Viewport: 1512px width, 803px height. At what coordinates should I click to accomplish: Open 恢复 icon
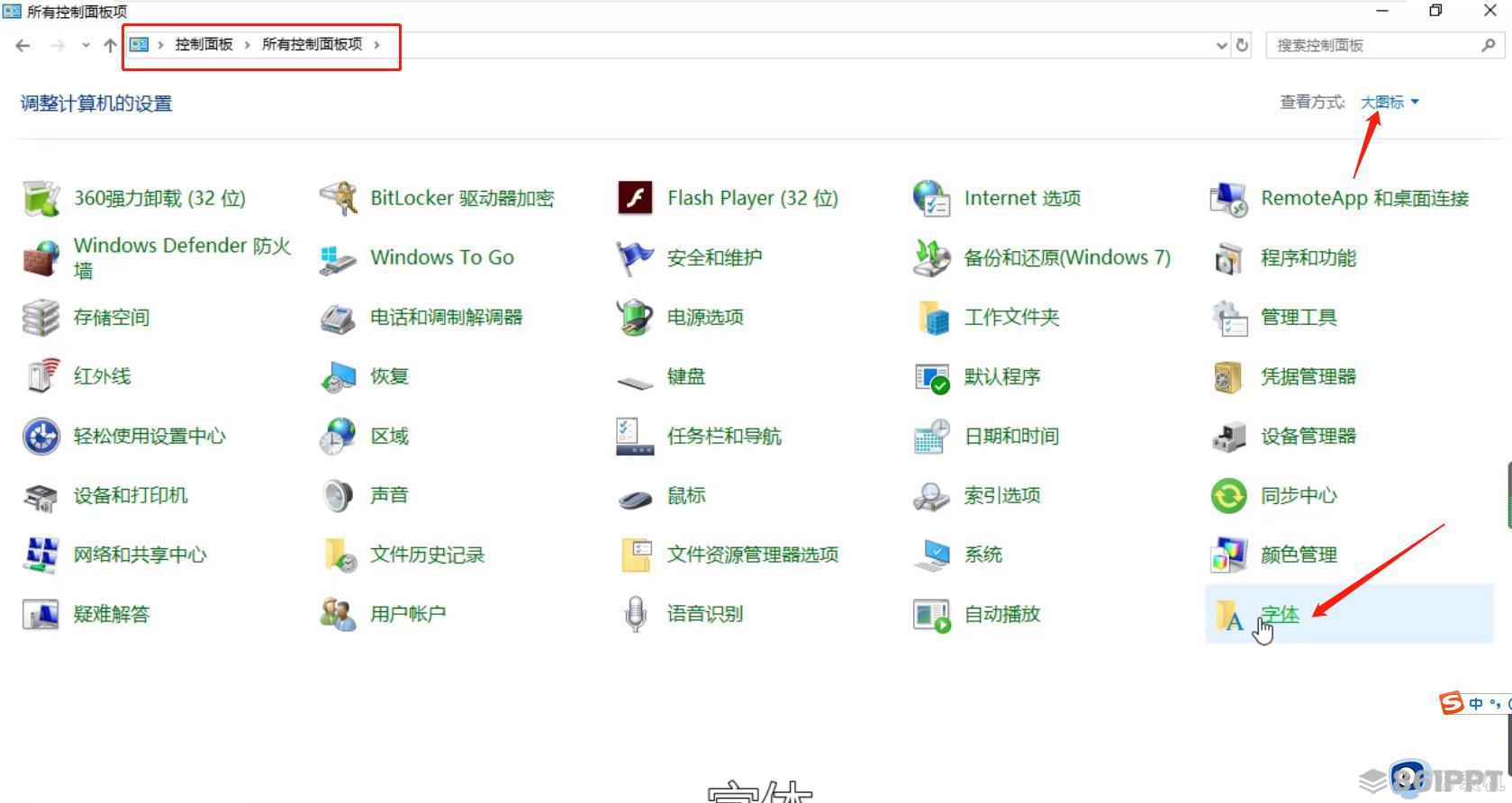pos(339,376)
